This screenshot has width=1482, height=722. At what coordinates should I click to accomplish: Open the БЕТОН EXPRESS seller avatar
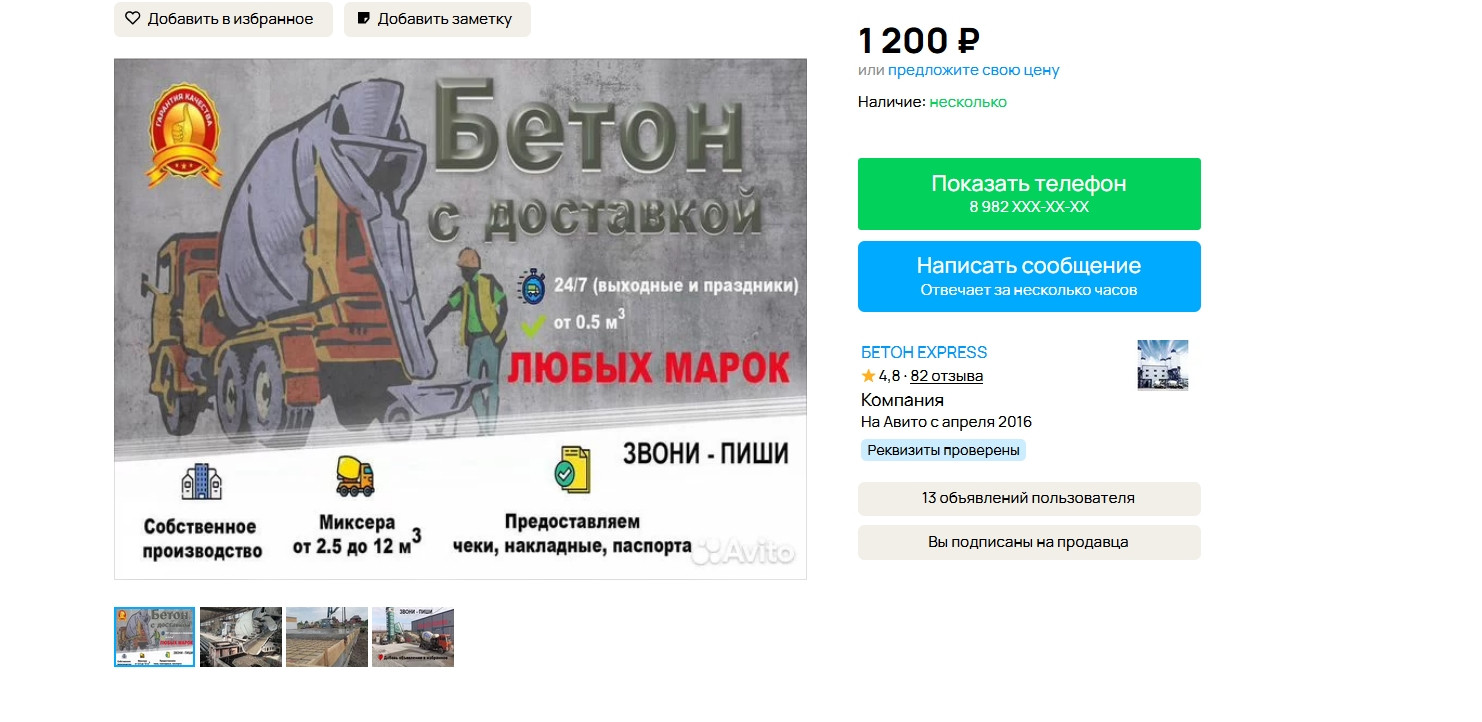pyautogui.click(x=1162, y=364)
